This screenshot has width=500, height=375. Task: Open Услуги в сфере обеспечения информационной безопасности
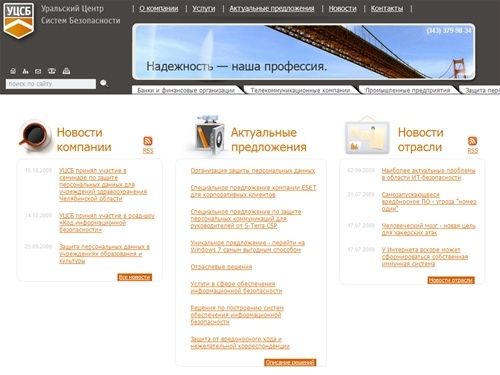click(236, 287)
